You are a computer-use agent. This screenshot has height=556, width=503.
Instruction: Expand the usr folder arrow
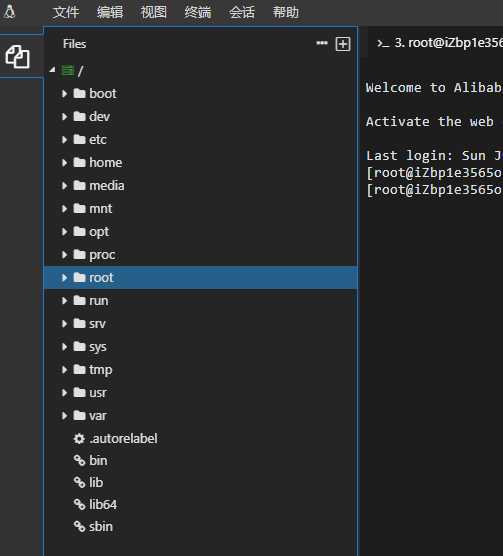[65, 393]
